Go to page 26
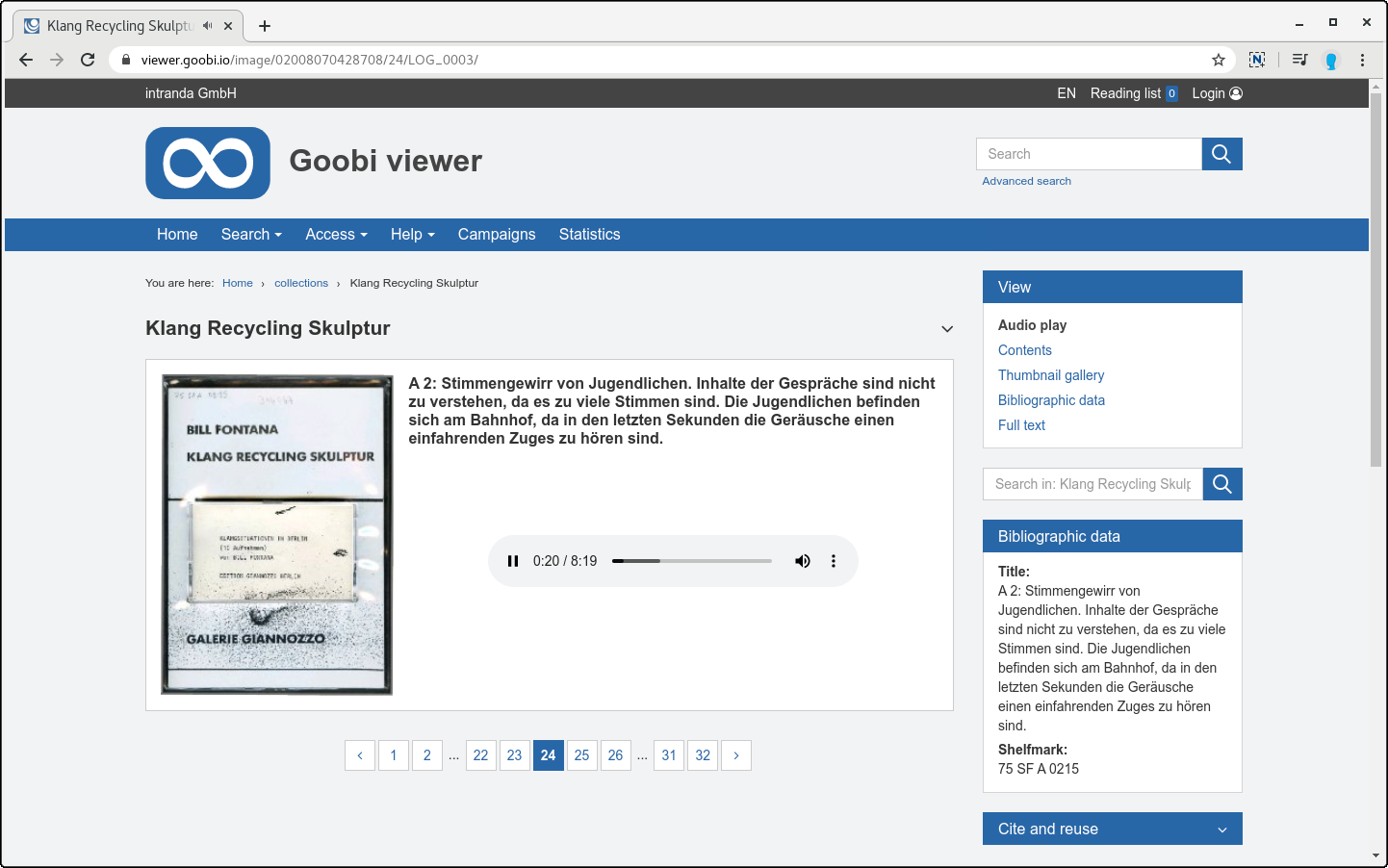The height and width of the screenshot is (868, 1388). [x=616, y=755]
